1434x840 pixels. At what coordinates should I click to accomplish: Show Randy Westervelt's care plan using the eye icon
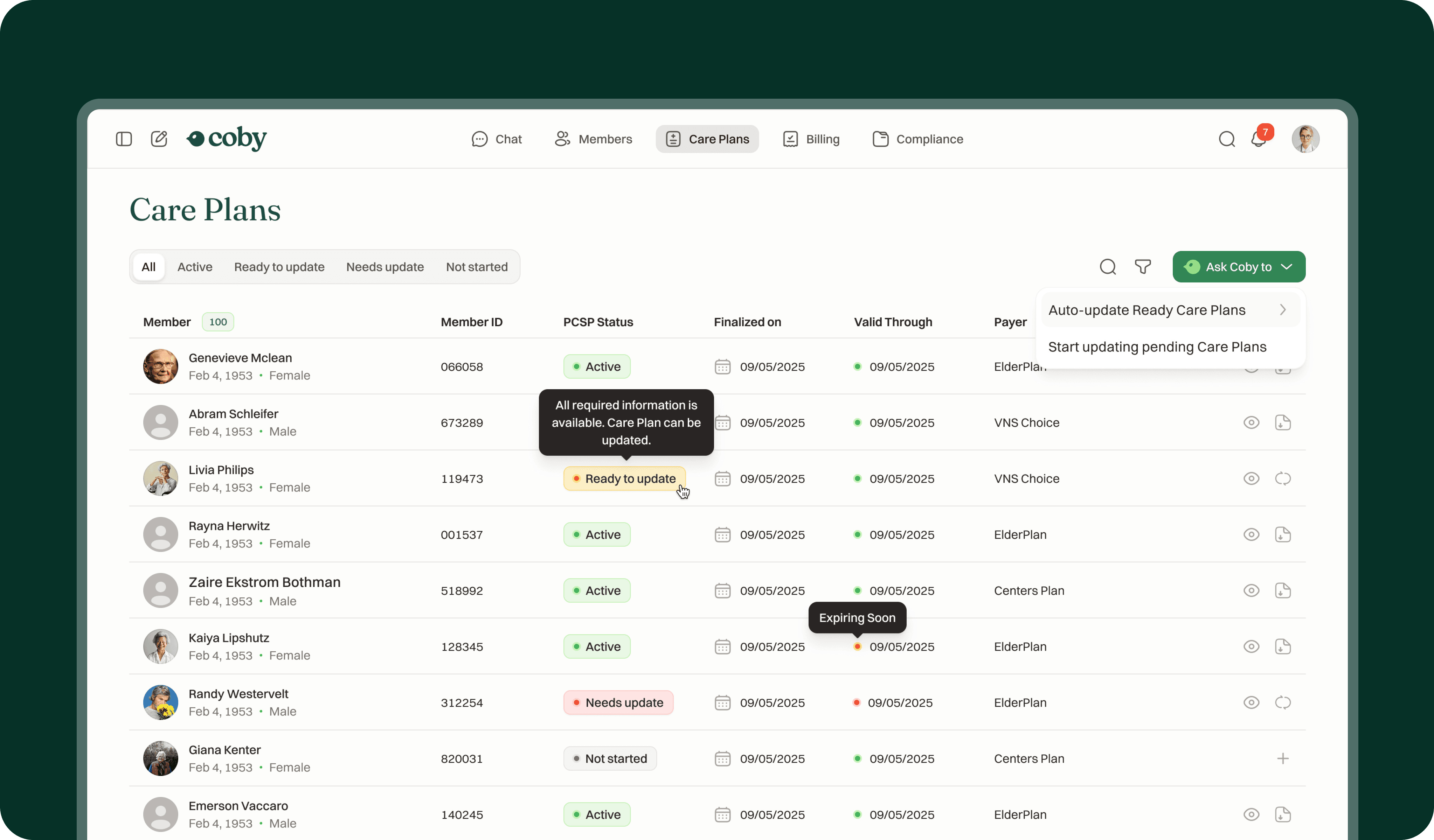(1251, 702)
